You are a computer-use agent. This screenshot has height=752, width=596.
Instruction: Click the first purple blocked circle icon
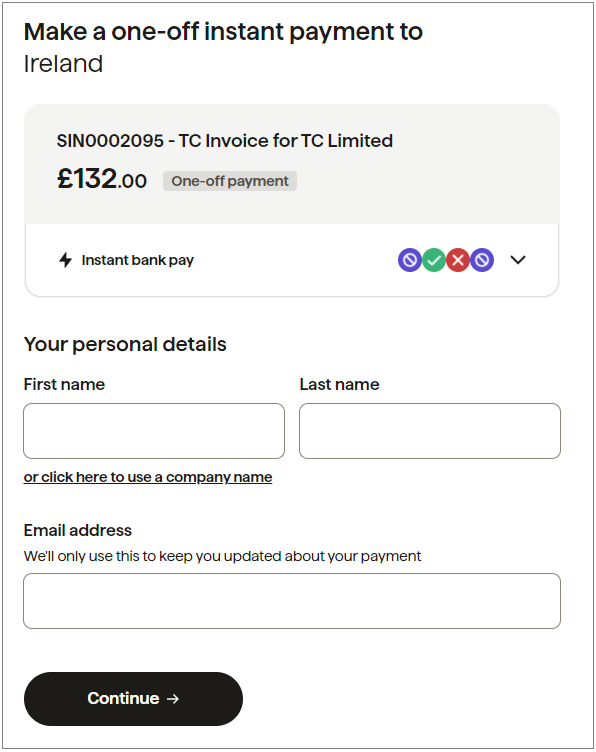[410, 260]
